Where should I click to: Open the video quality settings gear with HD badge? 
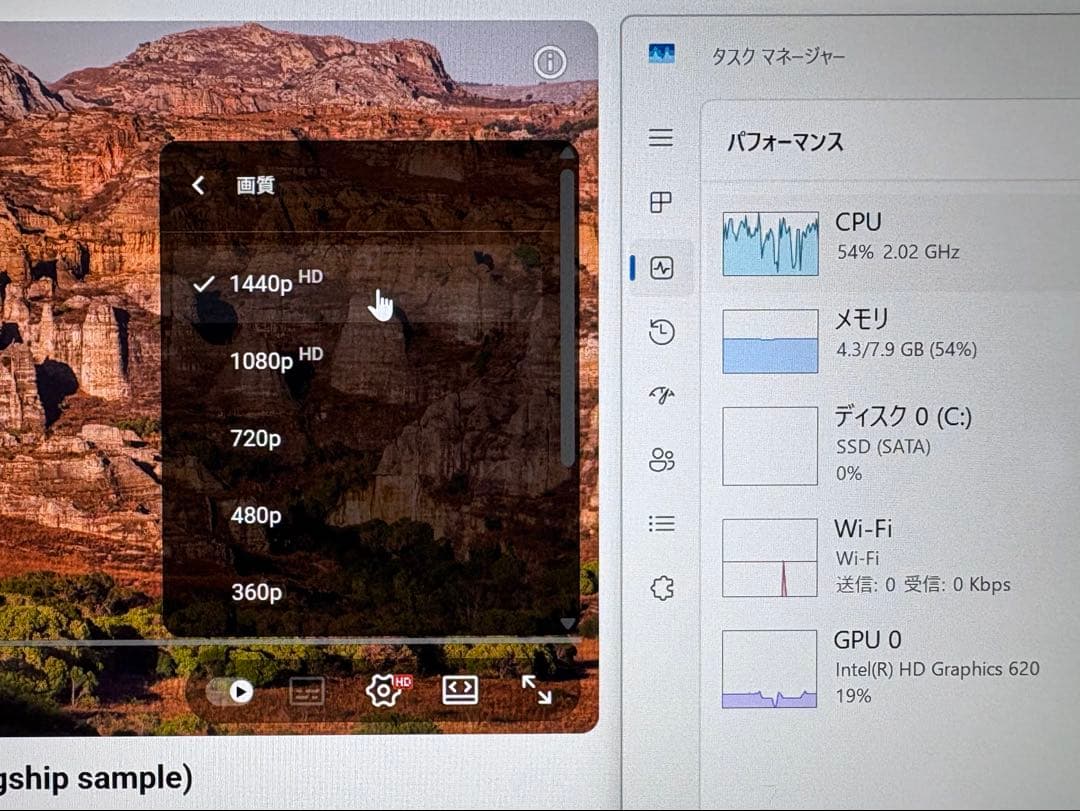pos(383,690)
